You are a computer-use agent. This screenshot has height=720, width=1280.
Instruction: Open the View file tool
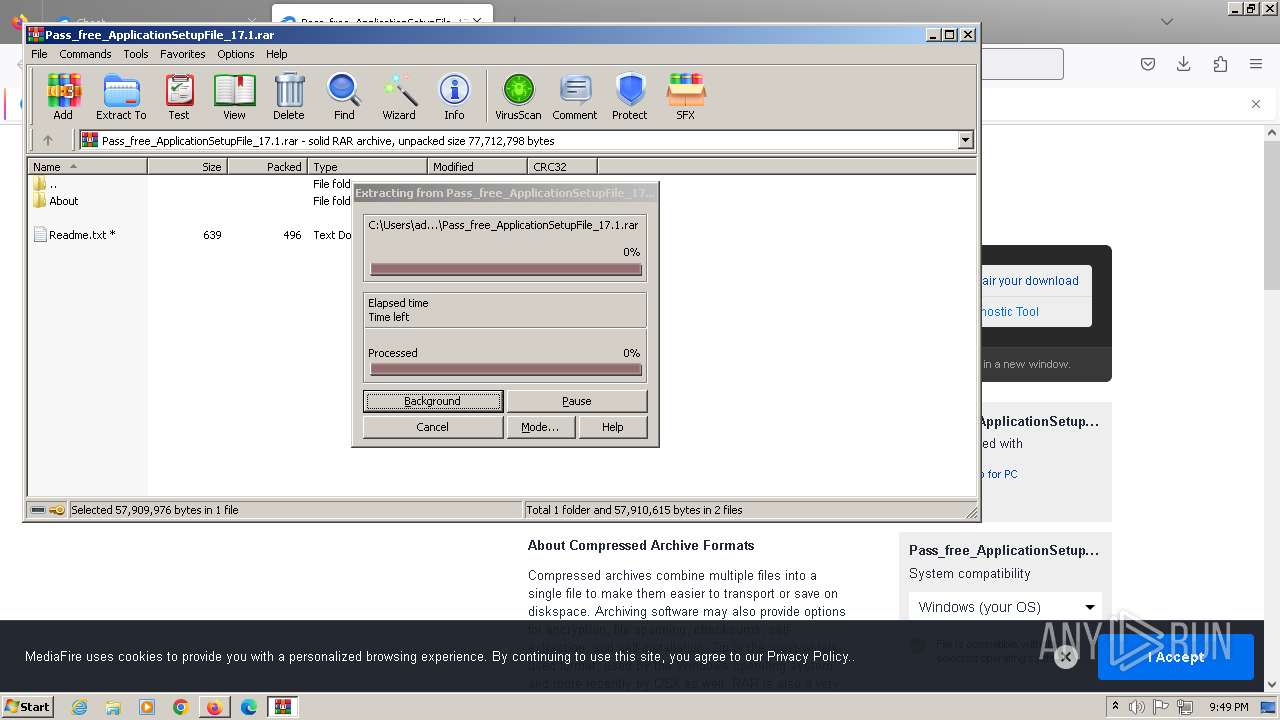tap(234, 97)
